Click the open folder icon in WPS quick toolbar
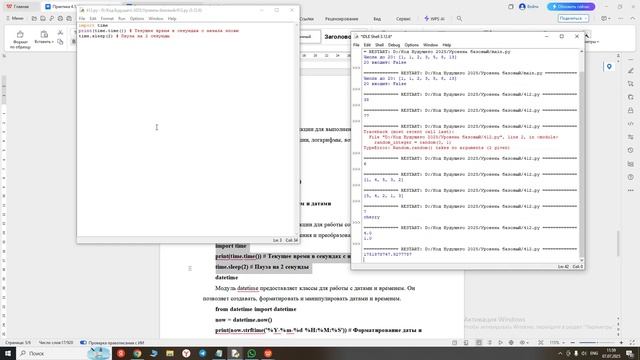Image resolution: width=640 pixels, height=360 pixels. click(x=34, y=18)
